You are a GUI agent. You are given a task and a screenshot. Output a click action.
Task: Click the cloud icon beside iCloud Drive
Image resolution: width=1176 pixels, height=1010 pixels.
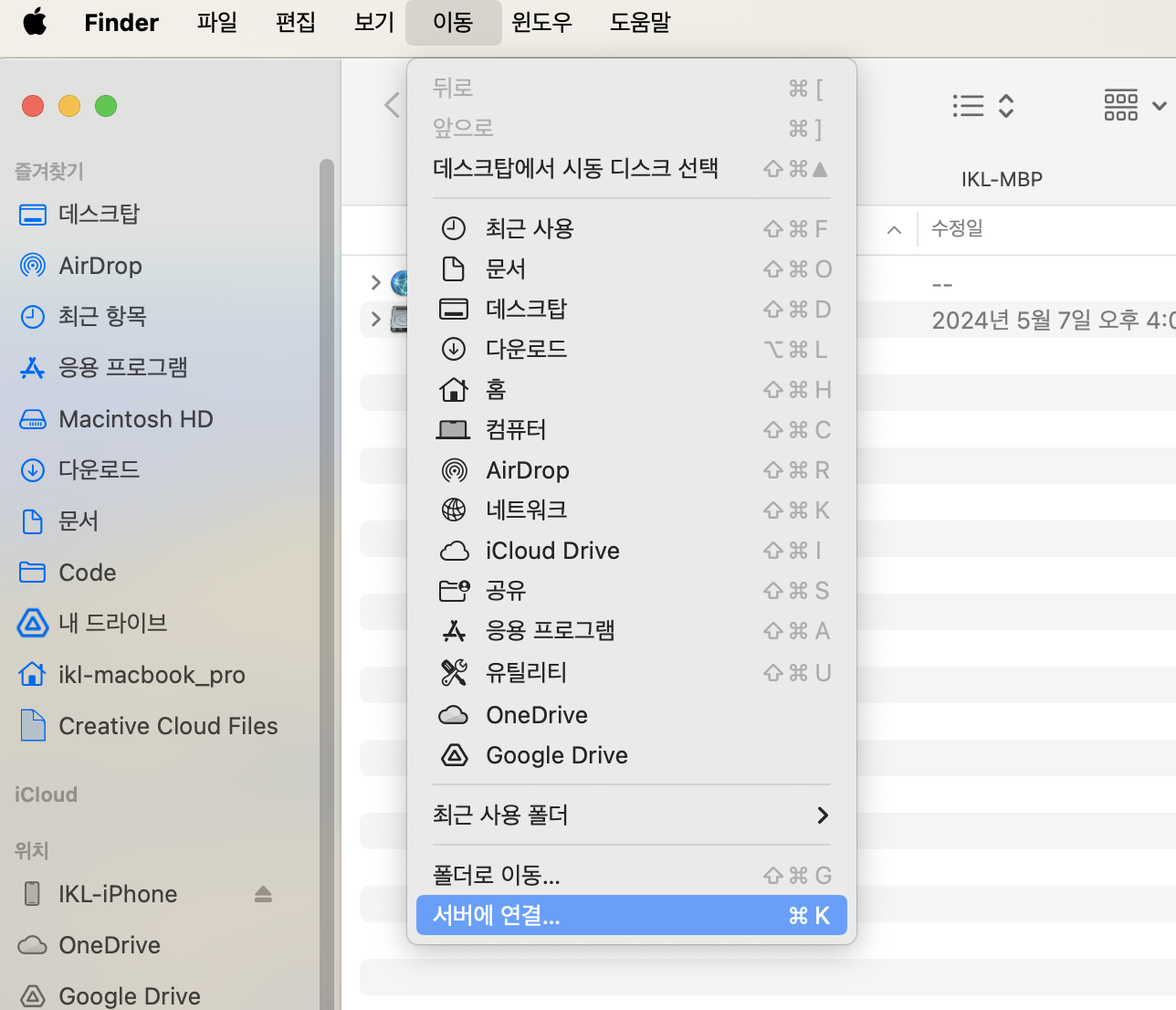(x=454, y=551)
